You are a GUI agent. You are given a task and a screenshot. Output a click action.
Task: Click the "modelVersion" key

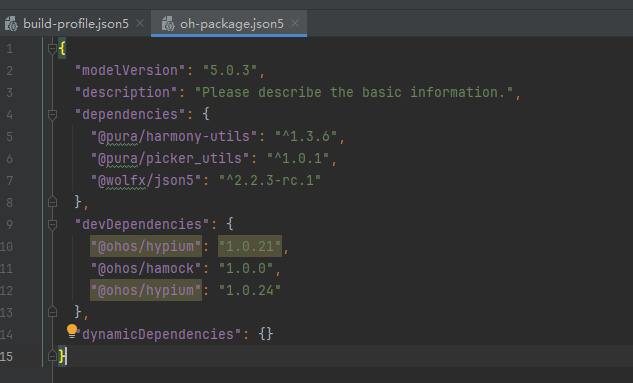pyautogui.click(x=130, y=71)
